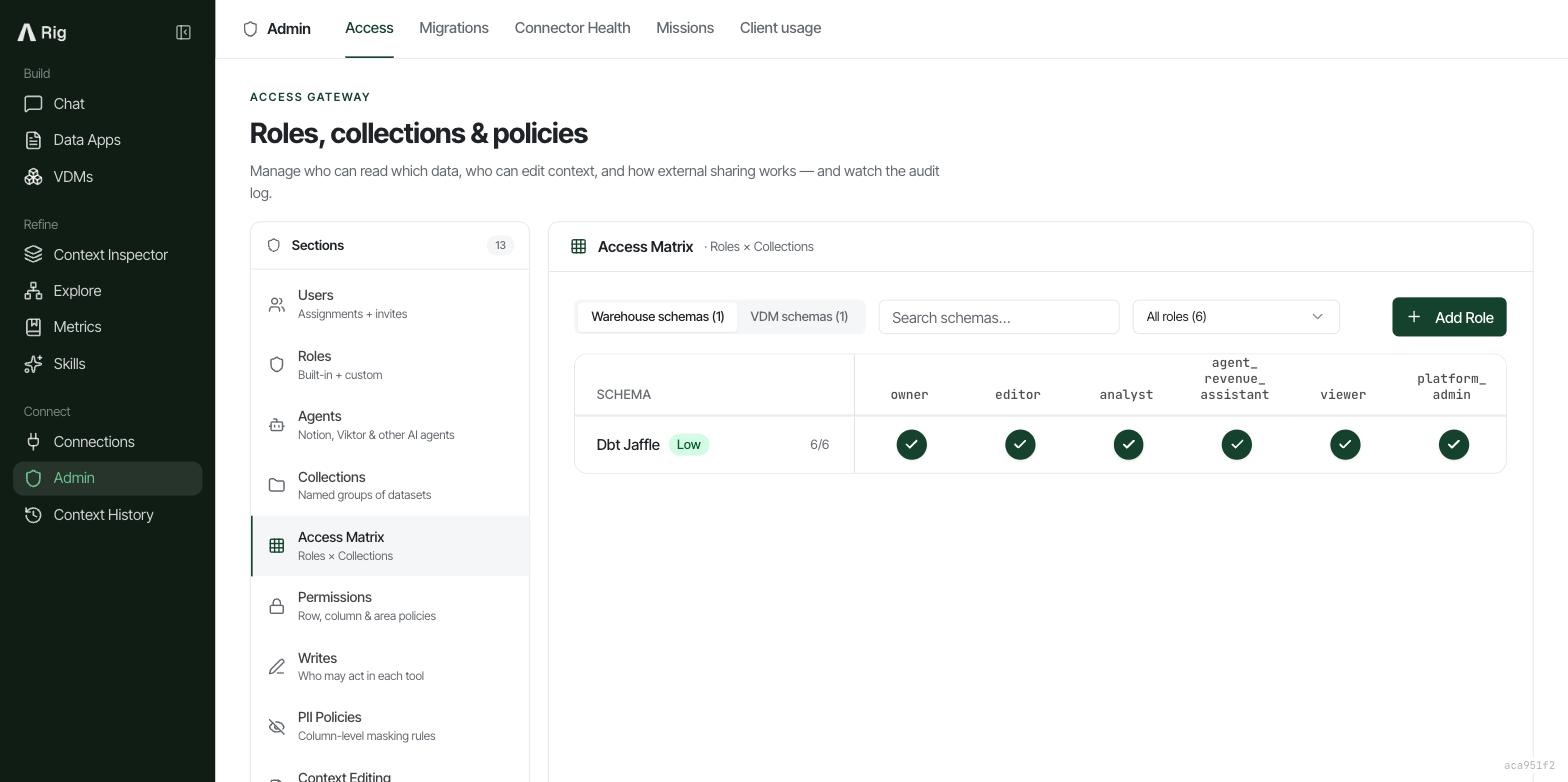
Task: Click the 6/6 count in Dbt Jaffle row
Action: tap(820, 445)
